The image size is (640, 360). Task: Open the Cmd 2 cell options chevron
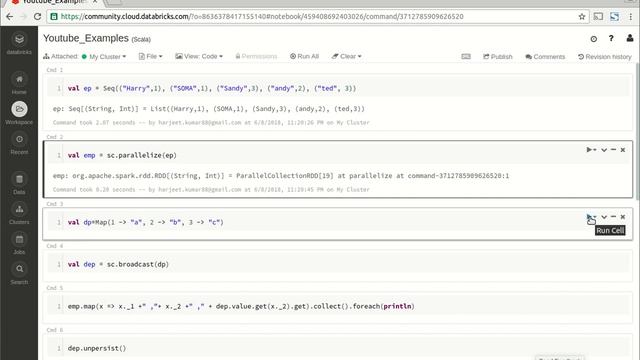[604, 150]
